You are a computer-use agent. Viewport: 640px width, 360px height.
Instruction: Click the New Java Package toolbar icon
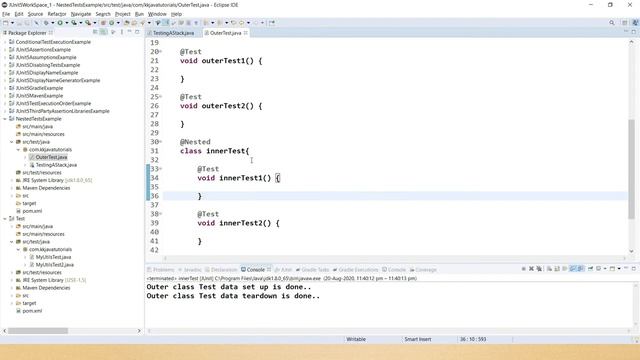[103, 23]
